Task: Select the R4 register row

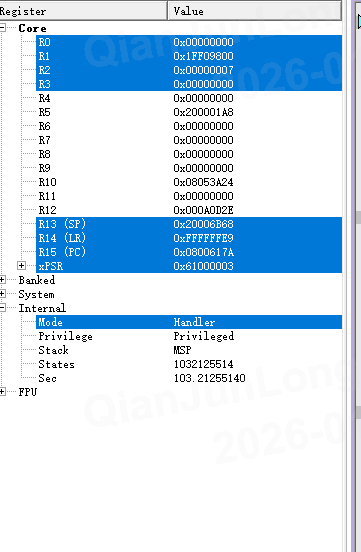Action: coord(189,98)
